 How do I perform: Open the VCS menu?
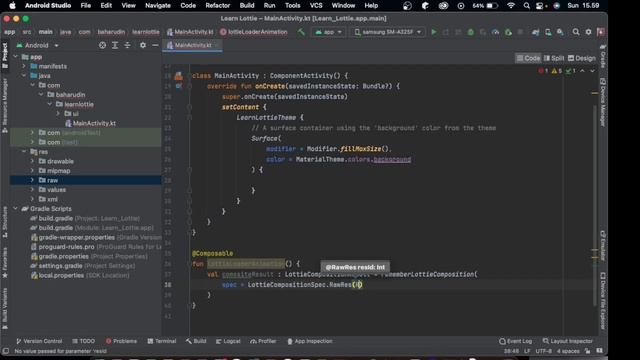coord(316,6)
